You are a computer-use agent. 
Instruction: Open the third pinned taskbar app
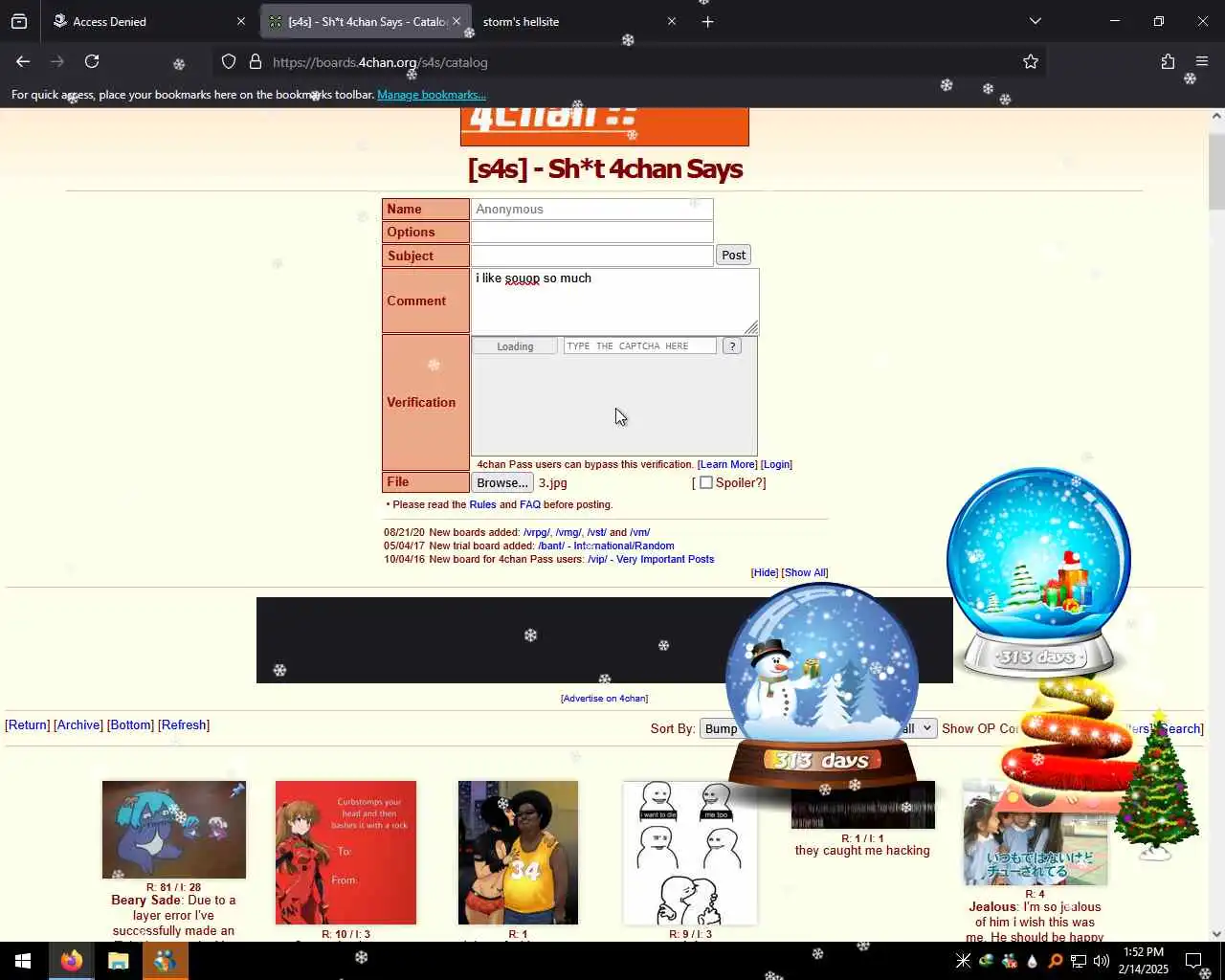[x=165, y=961]
